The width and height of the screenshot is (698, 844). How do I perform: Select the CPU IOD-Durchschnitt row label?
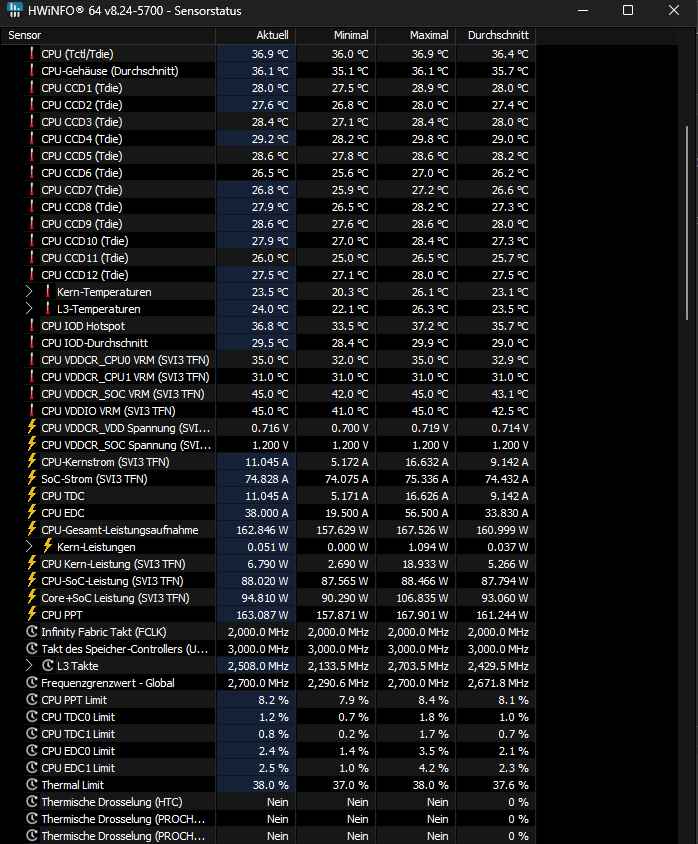point(94,343)
